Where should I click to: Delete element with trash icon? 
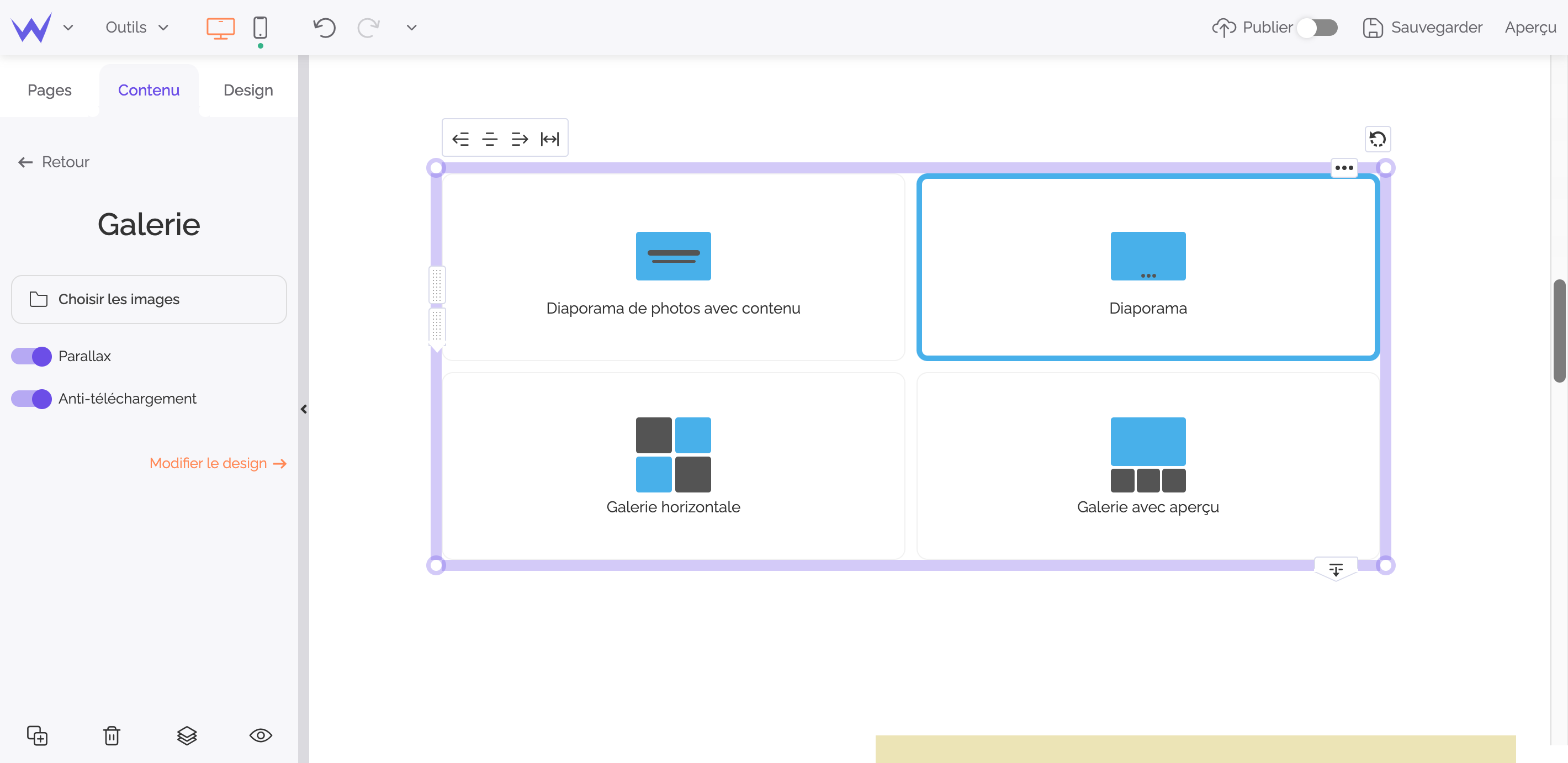click(112, 735)
